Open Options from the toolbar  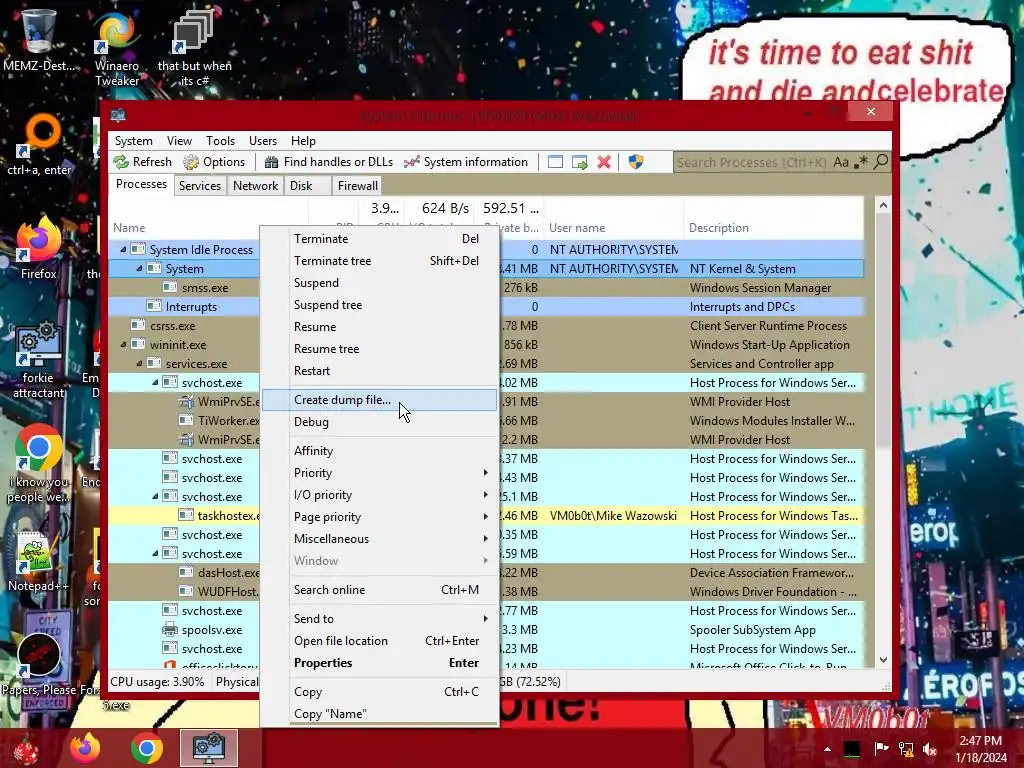pos(214,162)
